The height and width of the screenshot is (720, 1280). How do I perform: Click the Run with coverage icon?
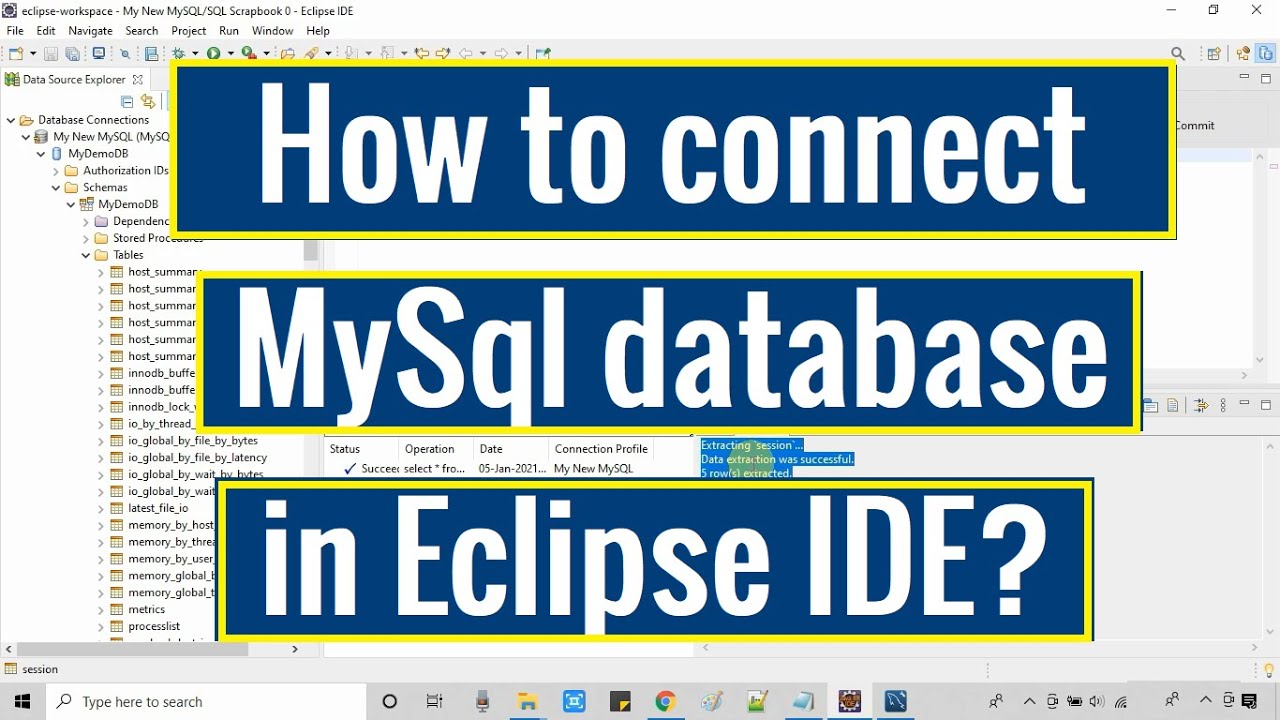click(x=248, y=54)
